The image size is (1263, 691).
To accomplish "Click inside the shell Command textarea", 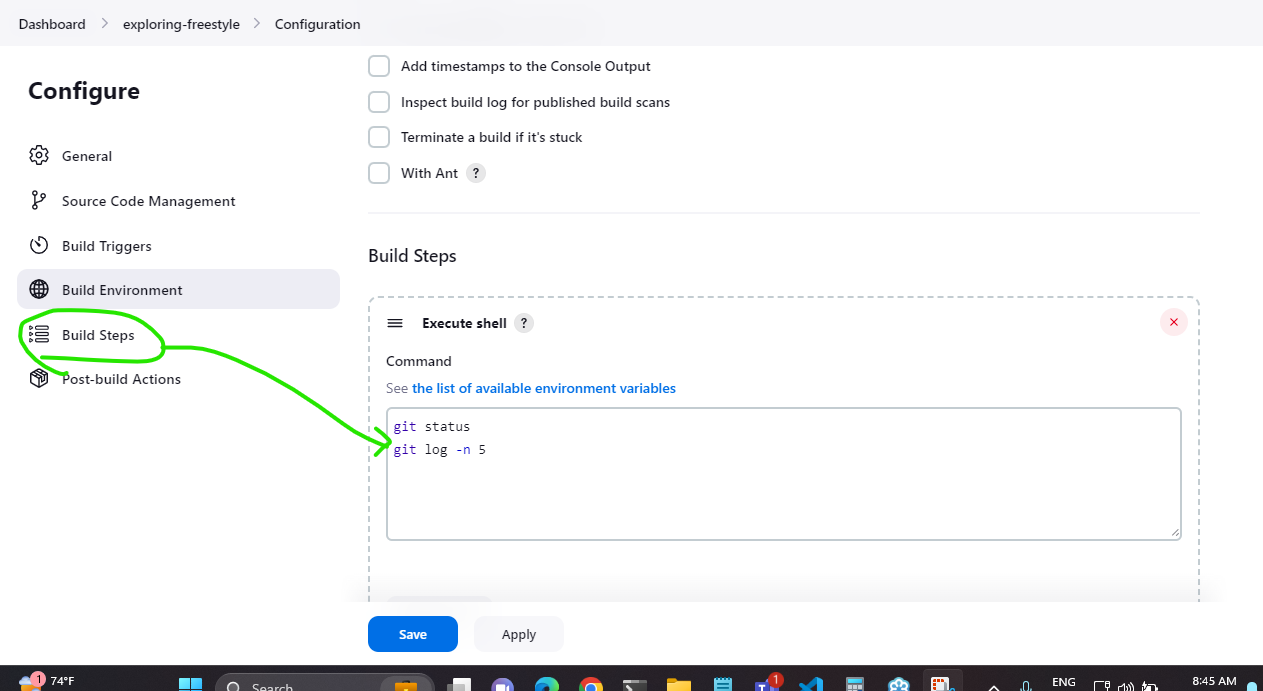I will (784, 472).
